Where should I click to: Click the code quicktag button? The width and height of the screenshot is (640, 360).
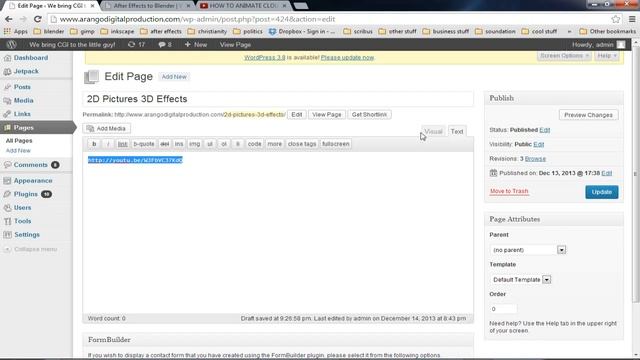coord(254,144)
